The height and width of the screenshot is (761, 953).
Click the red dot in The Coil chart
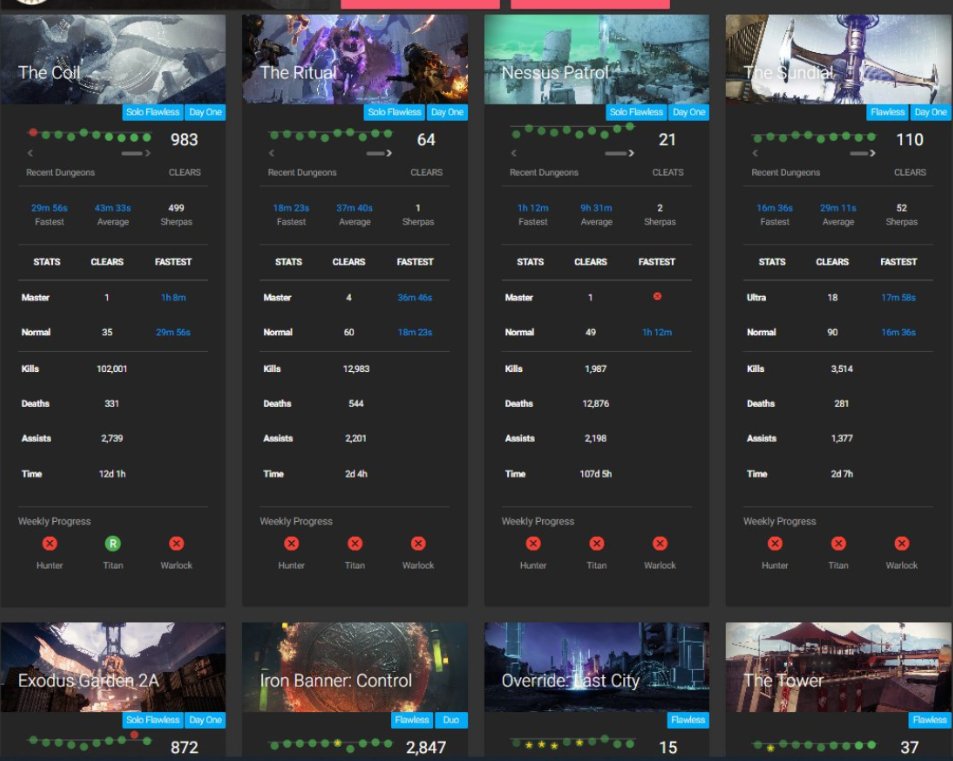33,133
